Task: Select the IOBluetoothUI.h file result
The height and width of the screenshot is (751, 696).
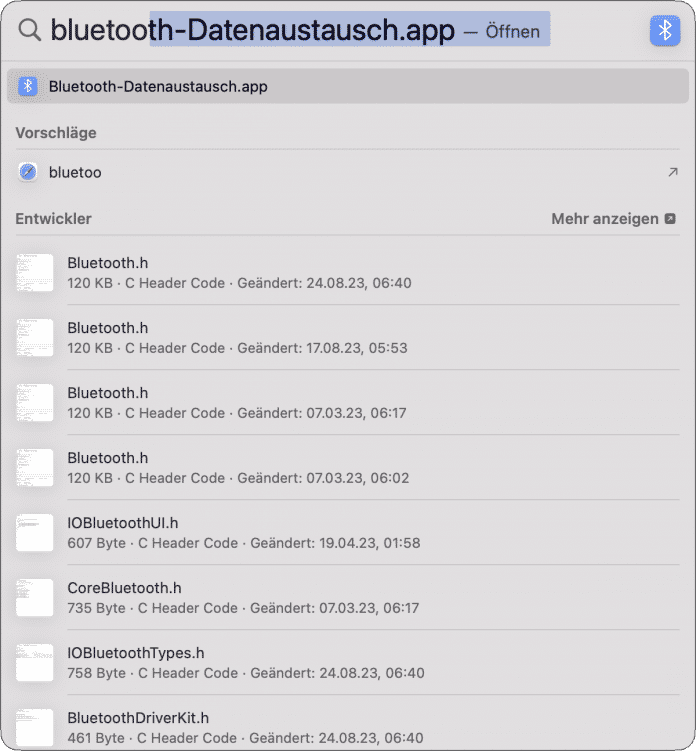Action: [348, 533]
